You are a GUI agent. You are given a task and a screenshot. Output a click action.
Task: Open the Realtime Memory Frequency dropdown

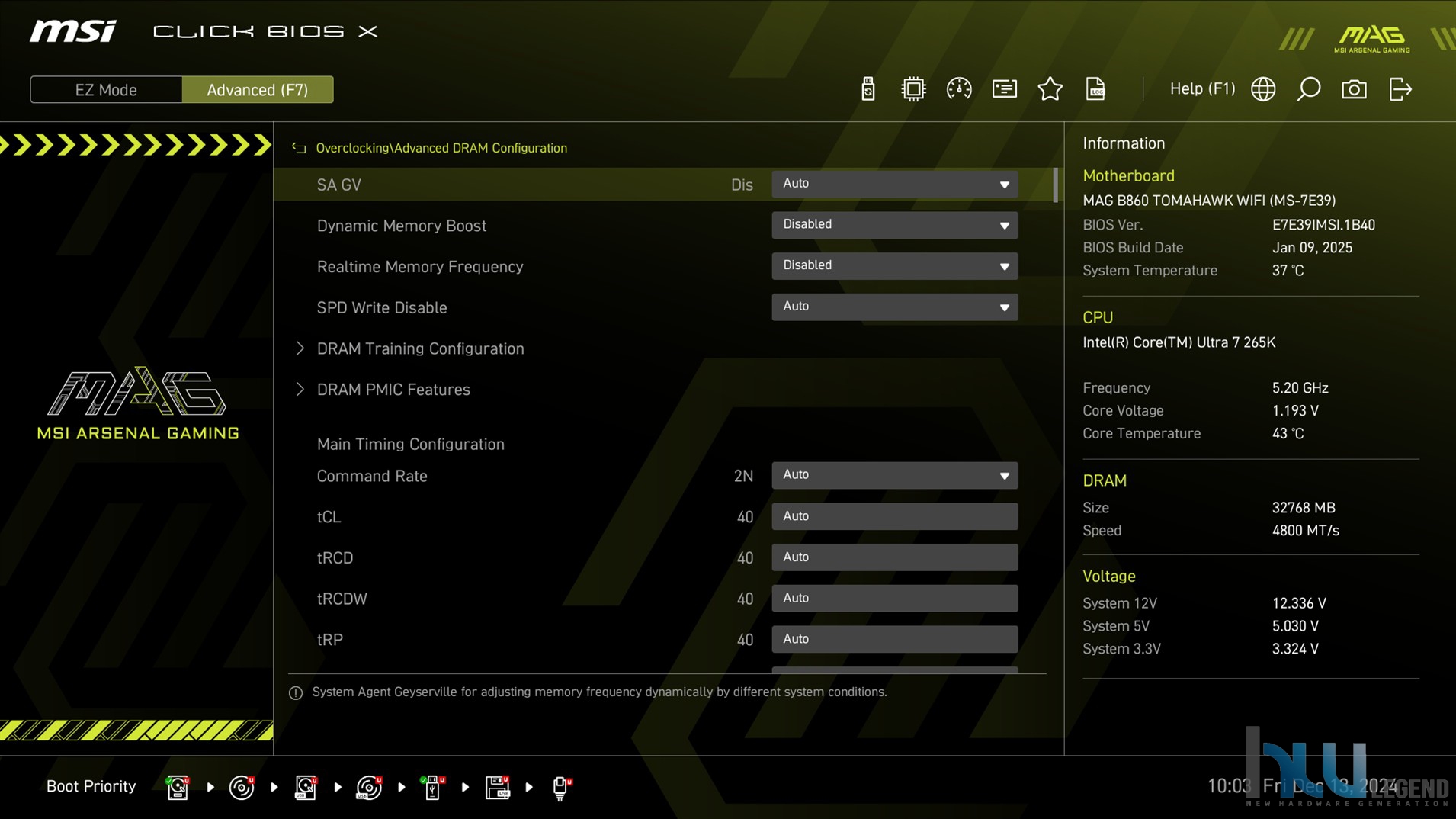coord(894,266)
